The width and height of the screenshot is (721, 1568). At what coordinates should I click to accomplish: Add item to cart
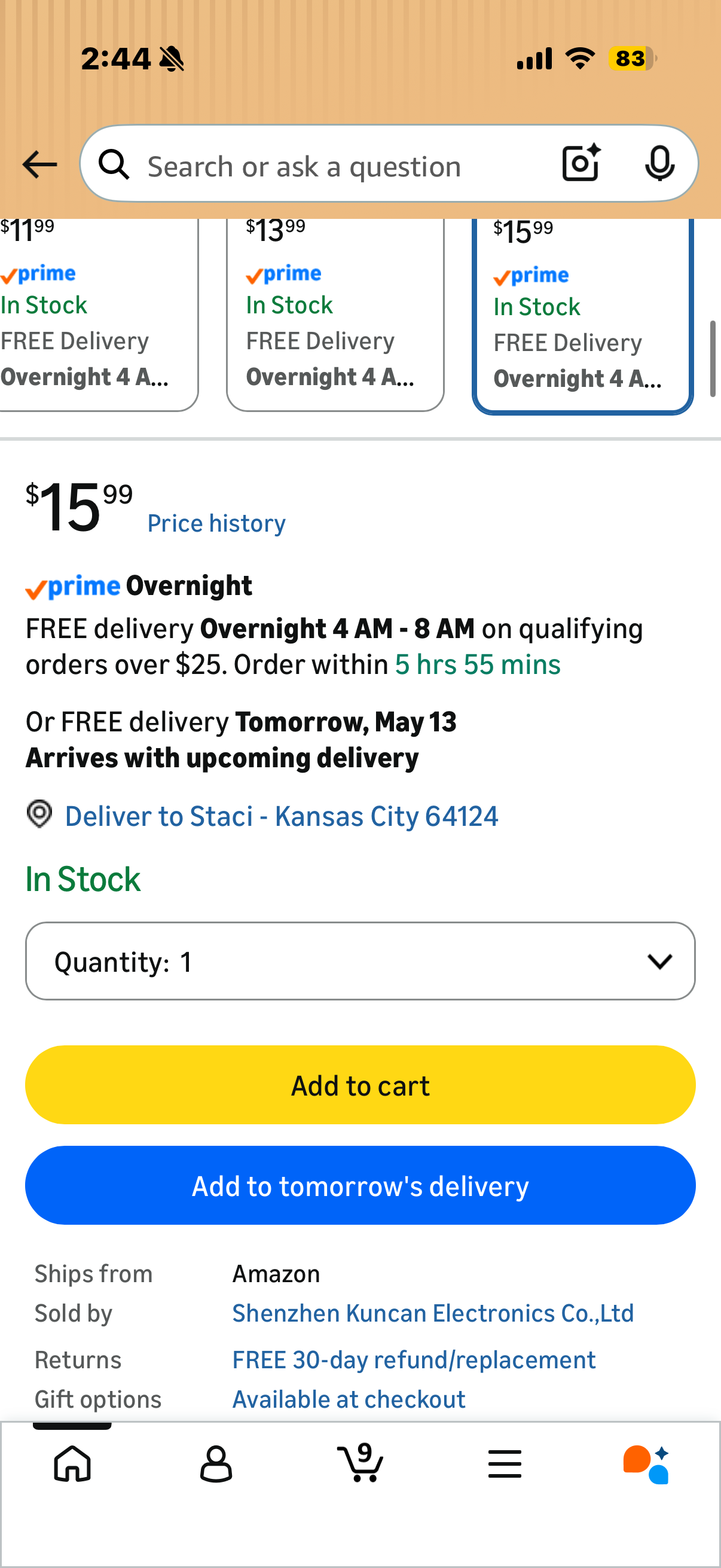click(360, 1085)
